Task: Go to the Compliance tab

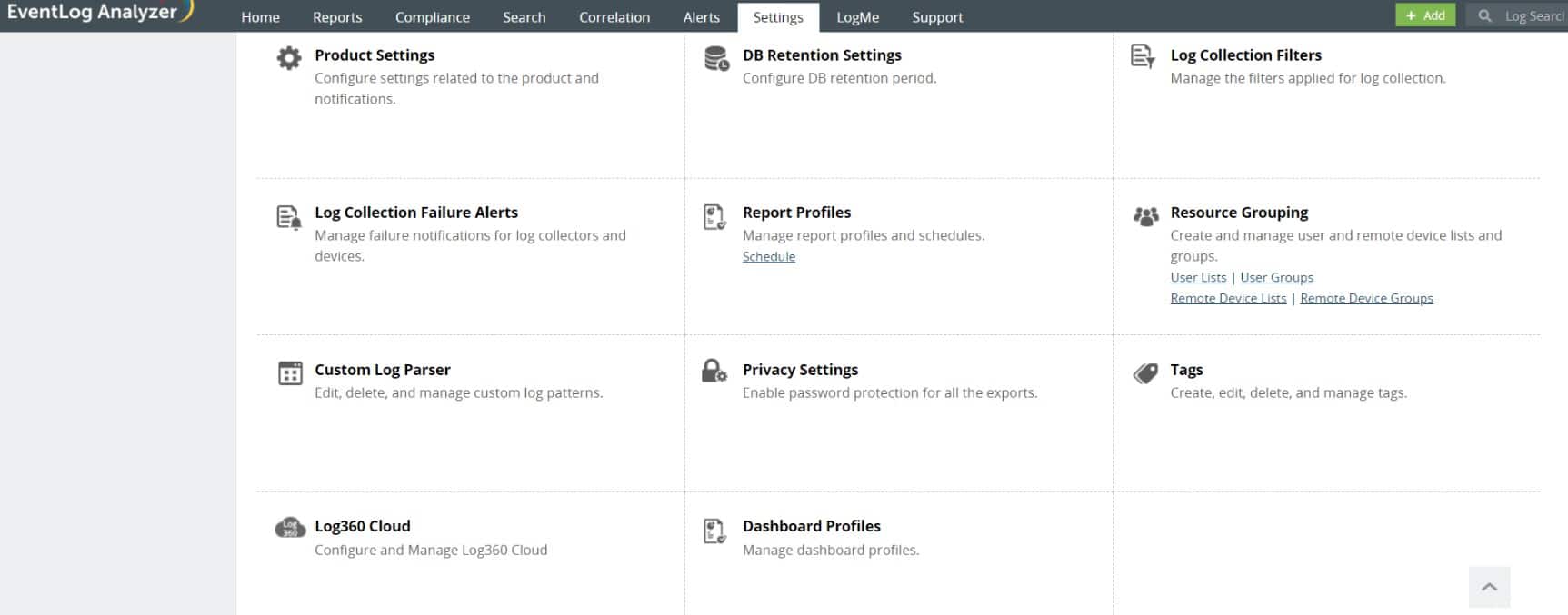Action: (433, 17)
